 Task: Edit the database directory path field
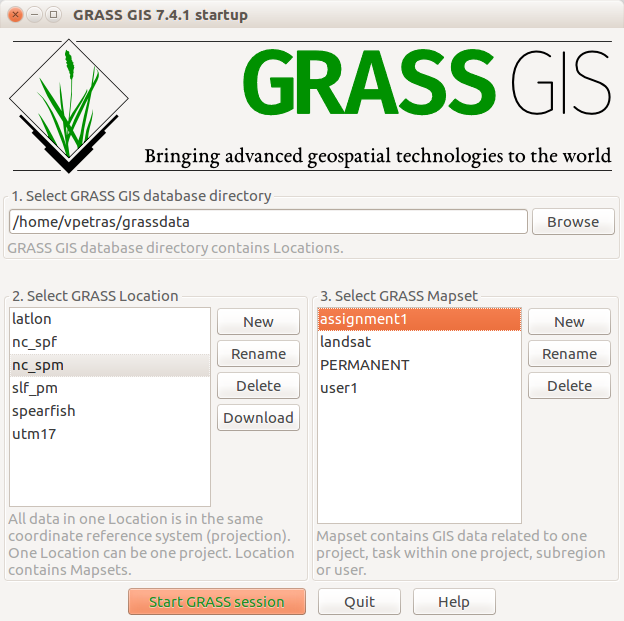coord(268,222)
